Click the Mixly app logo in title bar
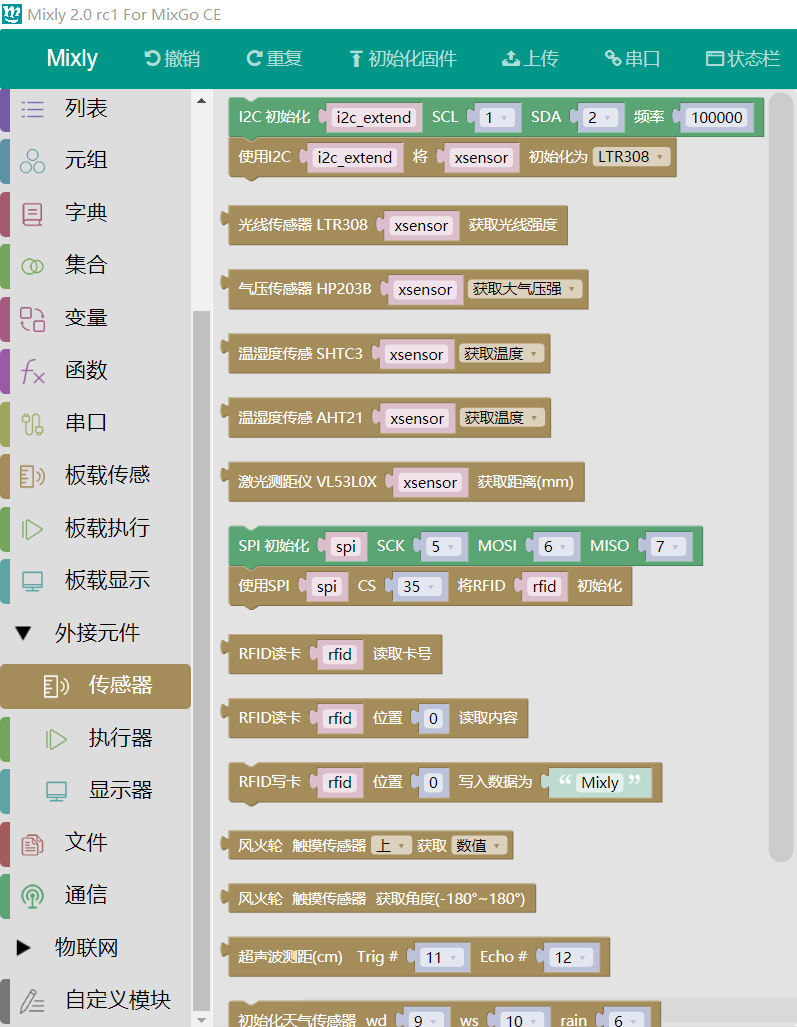 pyautogui.click(x=12, y=14)
